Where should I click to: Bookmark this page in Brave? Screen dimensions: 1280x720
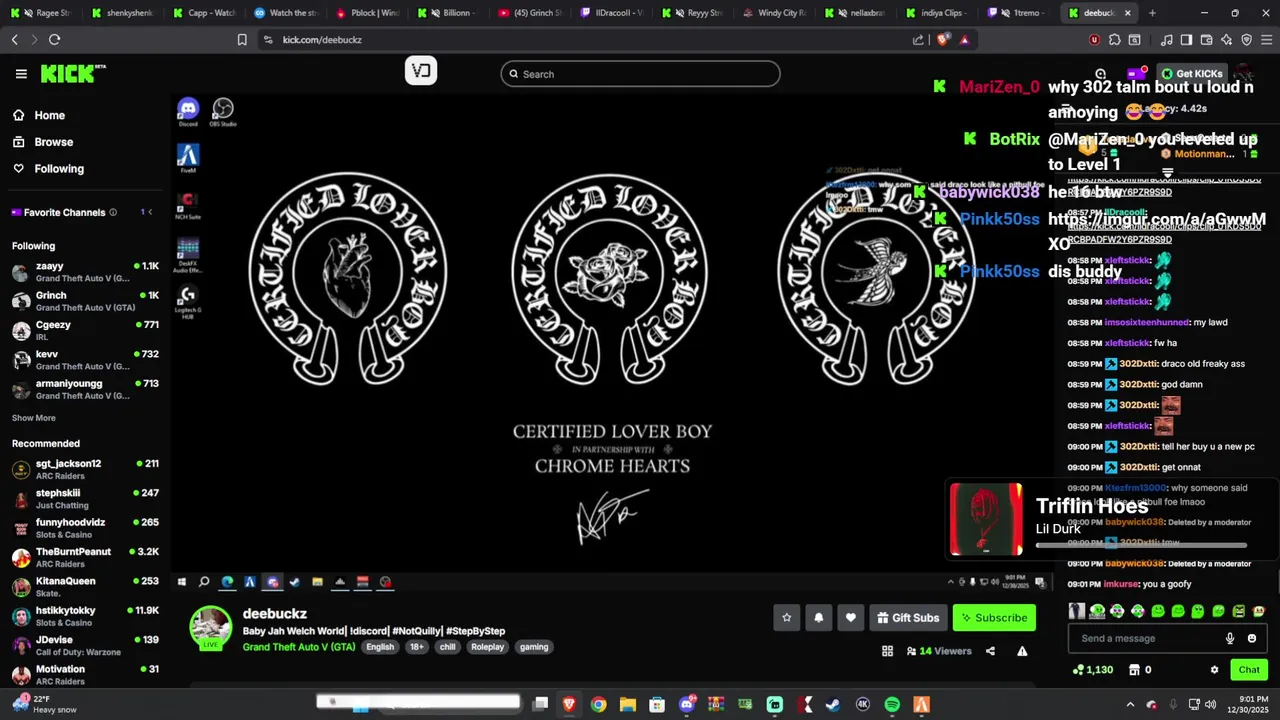pyautogui.click(x=242, y=40)
